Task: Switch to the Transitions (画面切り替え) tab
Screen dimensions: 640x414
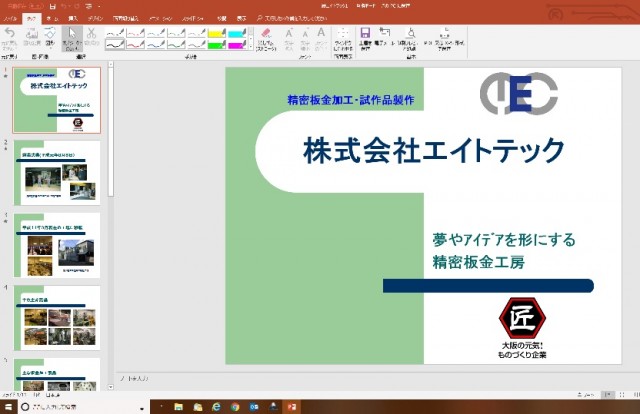Action: pos(126,18)
